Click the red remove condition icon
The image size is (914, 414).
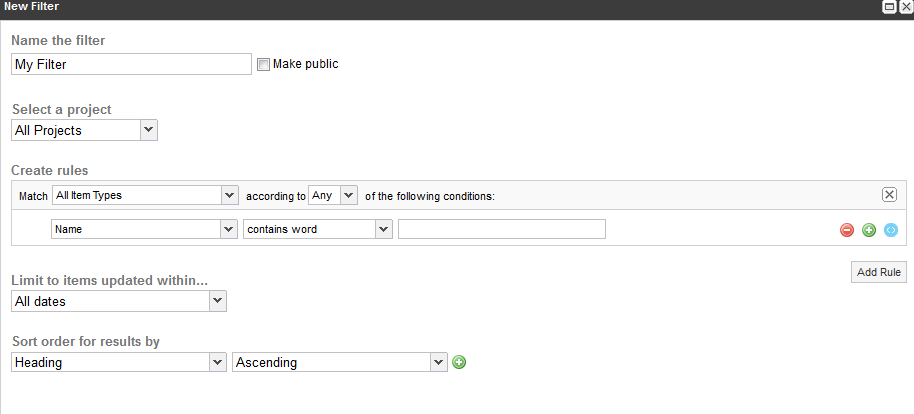pos(847,230)
